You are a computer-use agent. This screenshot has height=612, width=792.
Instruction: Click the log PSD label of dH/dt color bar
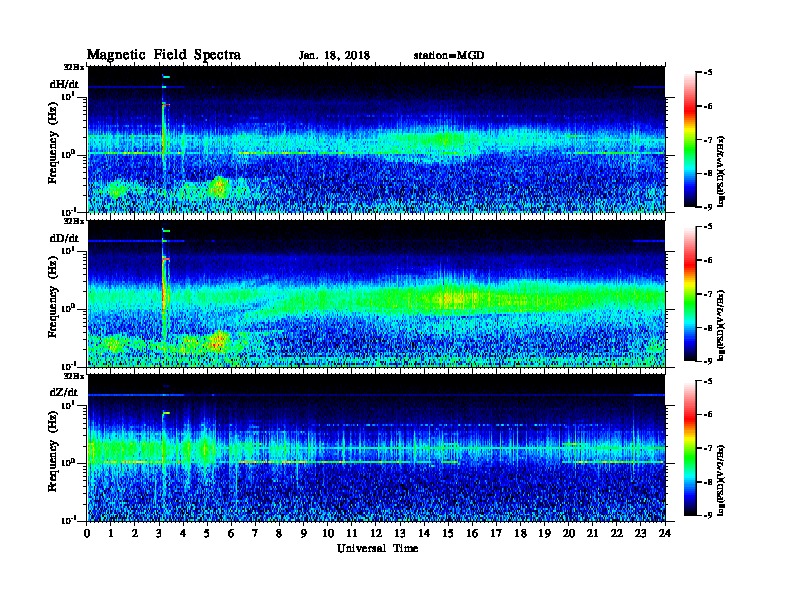click(x=721, y=172)
